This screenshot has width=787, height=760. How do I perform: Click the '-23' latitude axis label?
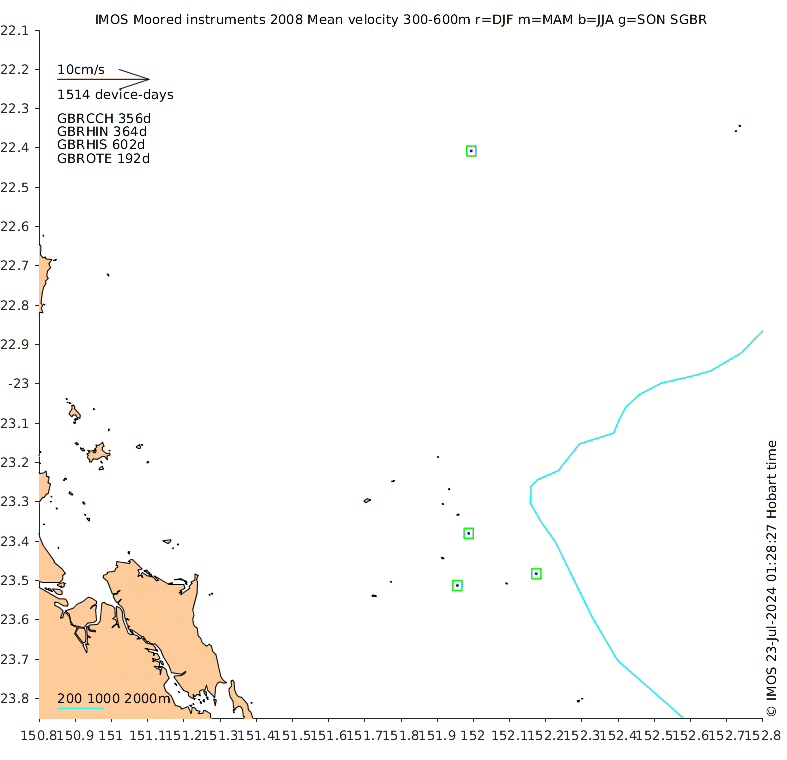tap(19, 384)
